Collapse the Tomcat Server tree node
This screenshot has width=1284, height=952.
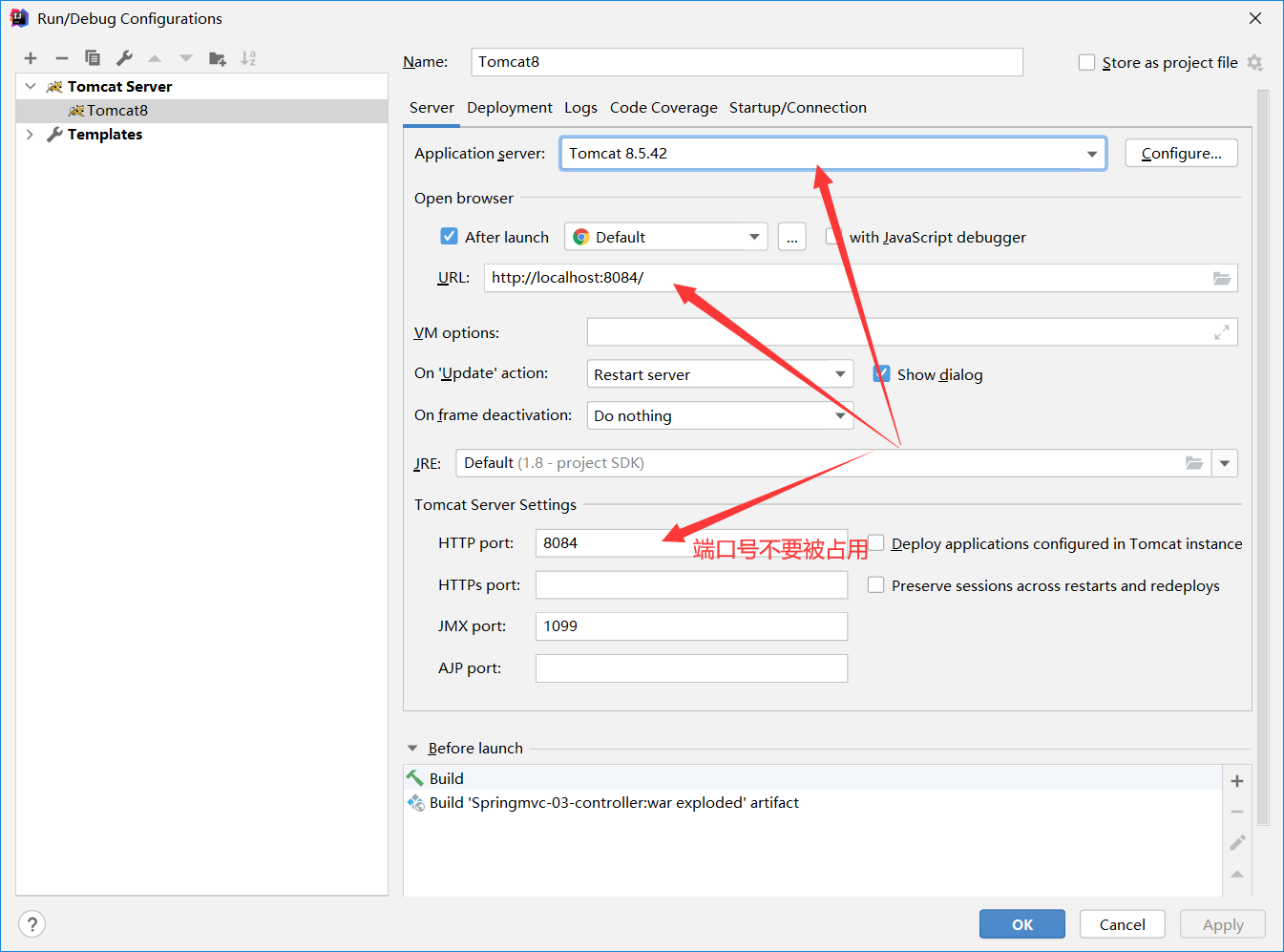point(31,86)
